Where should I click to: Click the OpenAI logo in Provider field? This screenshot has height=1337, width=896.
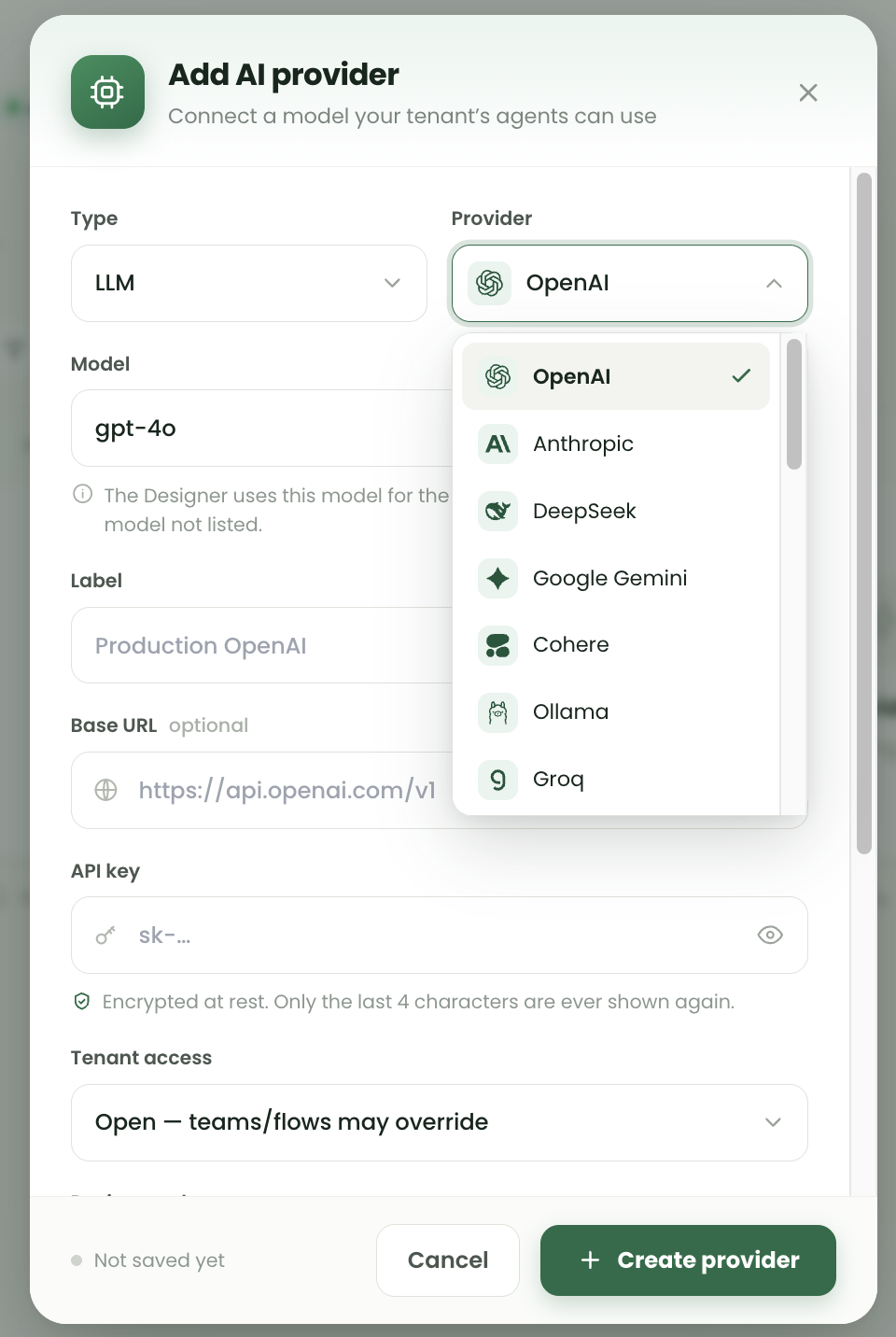pyautogui.click(x=489, y=283)
